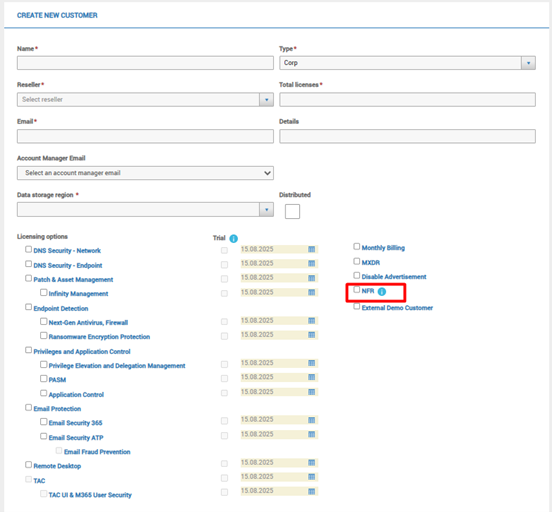Viewport: 552px width, 512px height.
Task: Click the Details input field
Action: 407,136
